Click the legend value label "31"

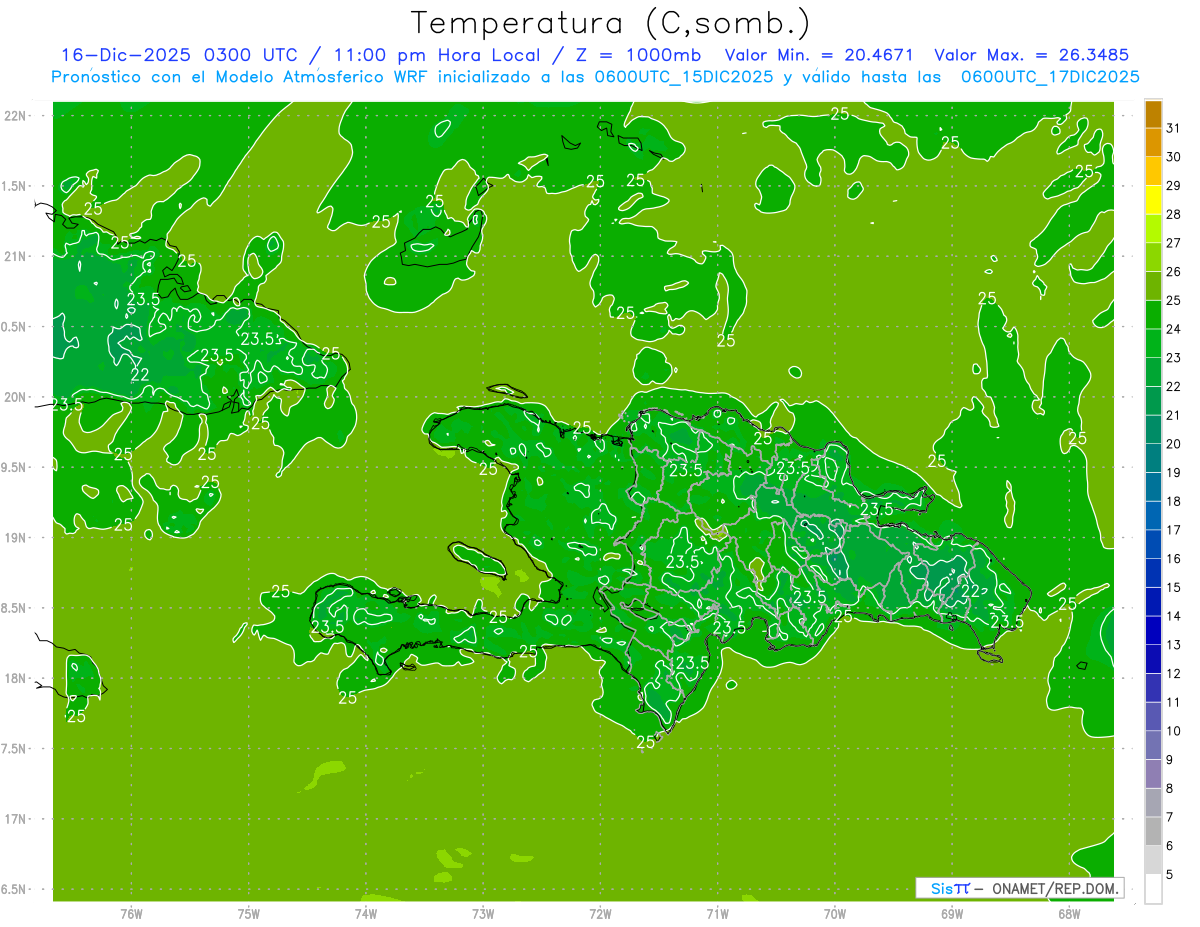pos(1173,129)
